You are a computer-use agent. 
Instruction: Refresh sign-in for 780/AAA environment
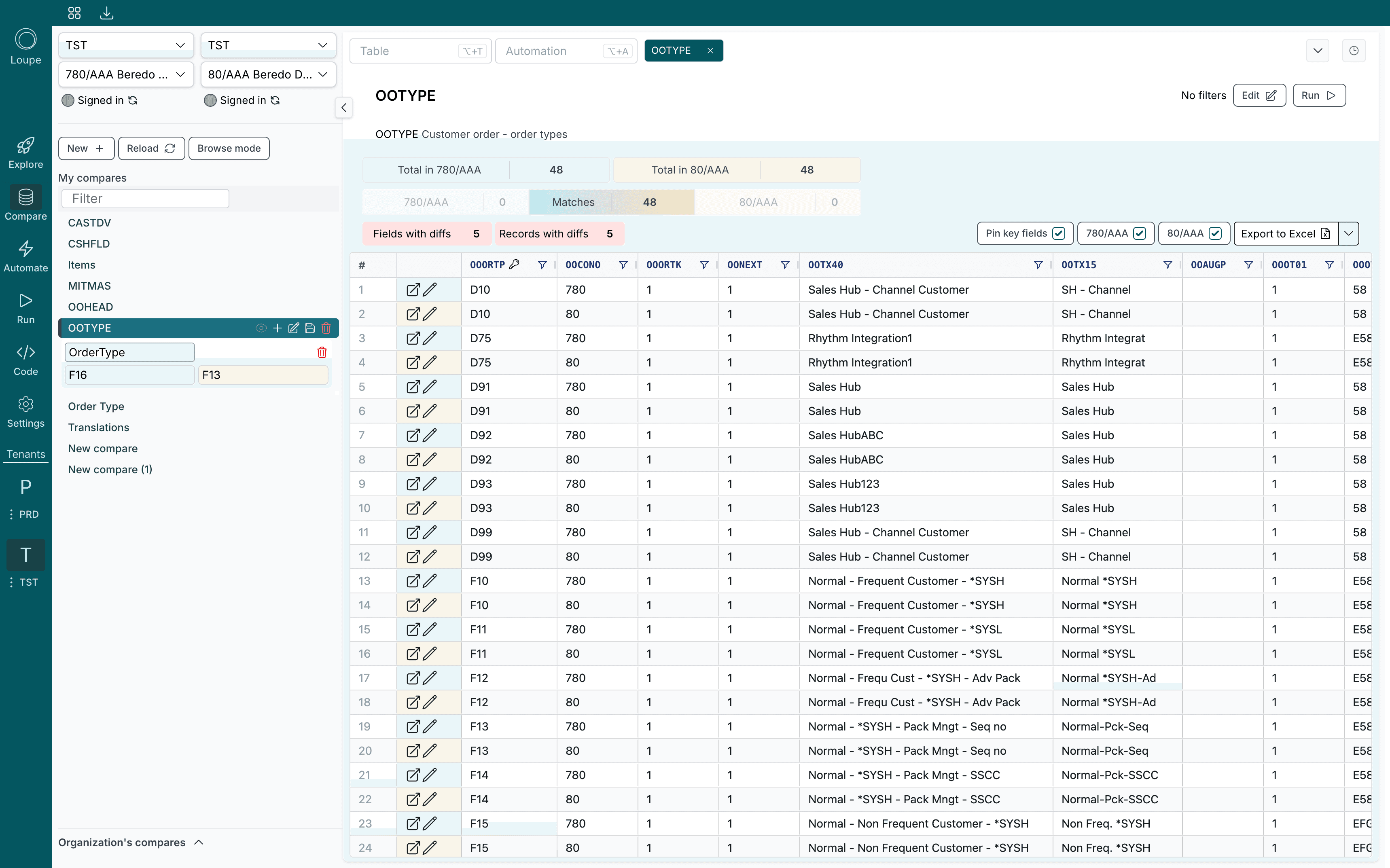point(133,100)
